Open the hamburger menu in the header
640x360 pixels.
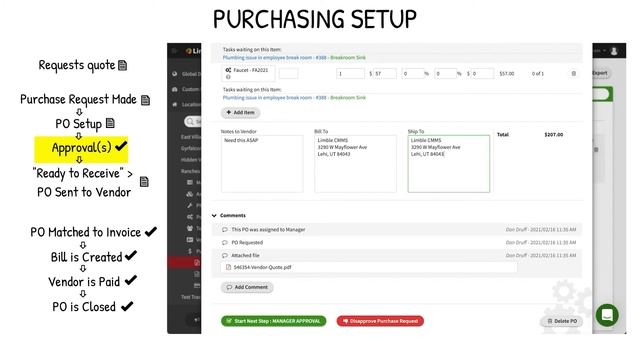pyautogui.click(x=175, y=51)
